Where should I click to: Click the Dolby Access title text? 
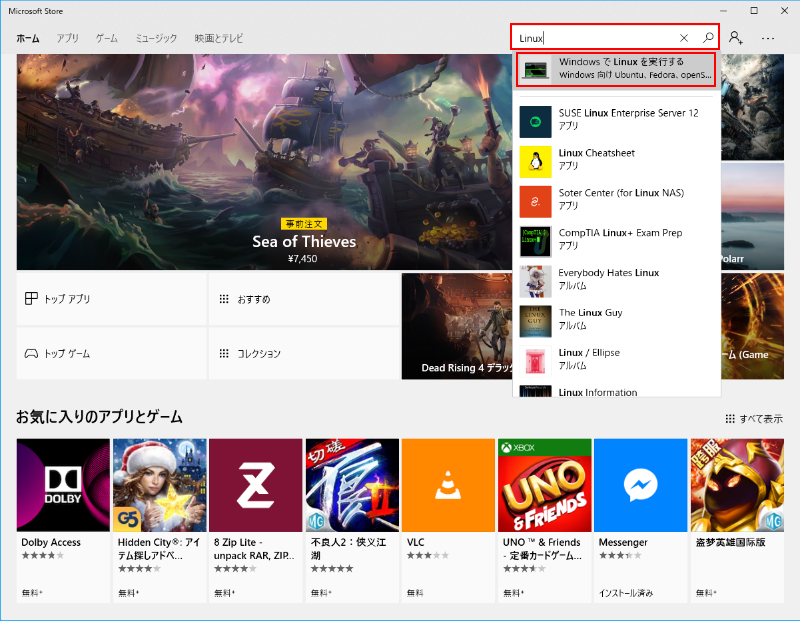(51, 542)
